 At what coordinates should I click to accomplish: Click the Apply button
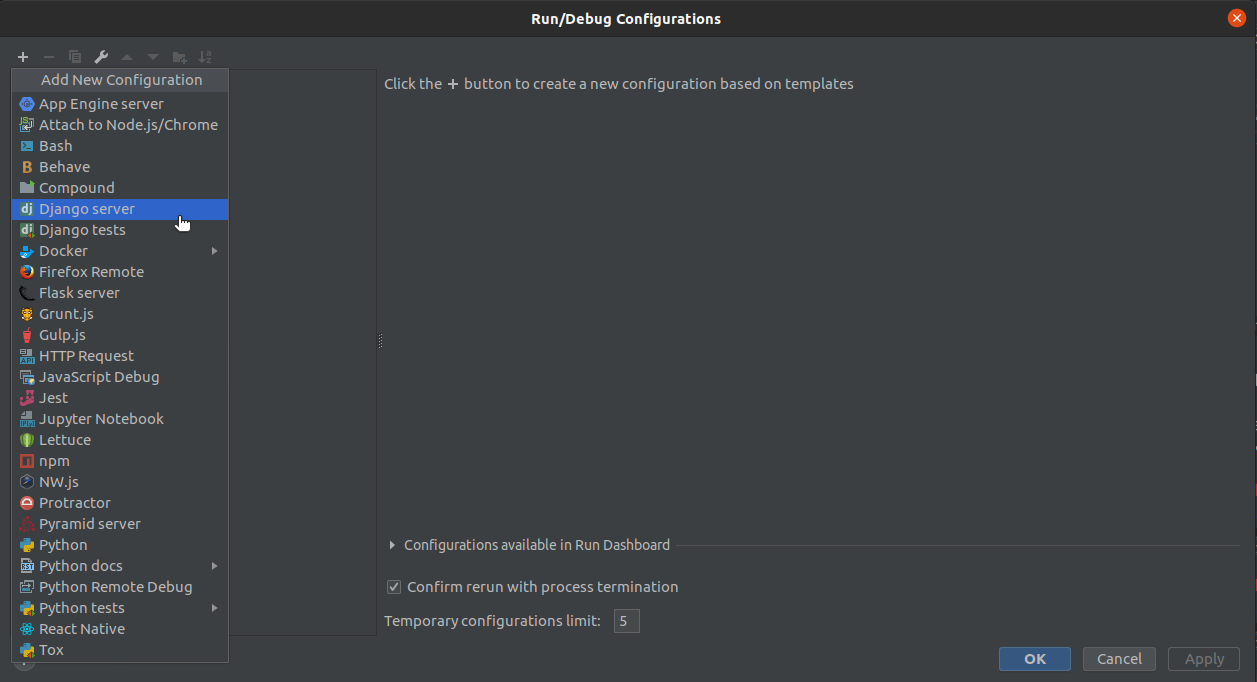[x=1204, y=659]
